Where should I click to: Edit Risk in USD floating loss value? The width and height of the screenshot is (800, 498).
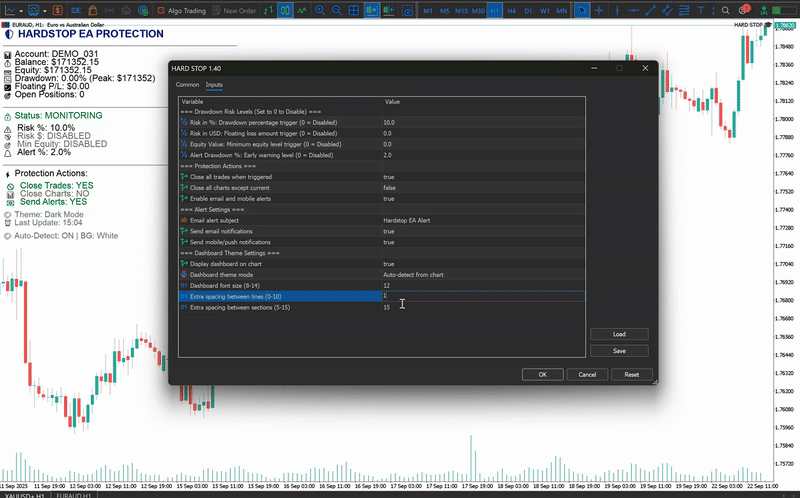click(x=483, y=133)
